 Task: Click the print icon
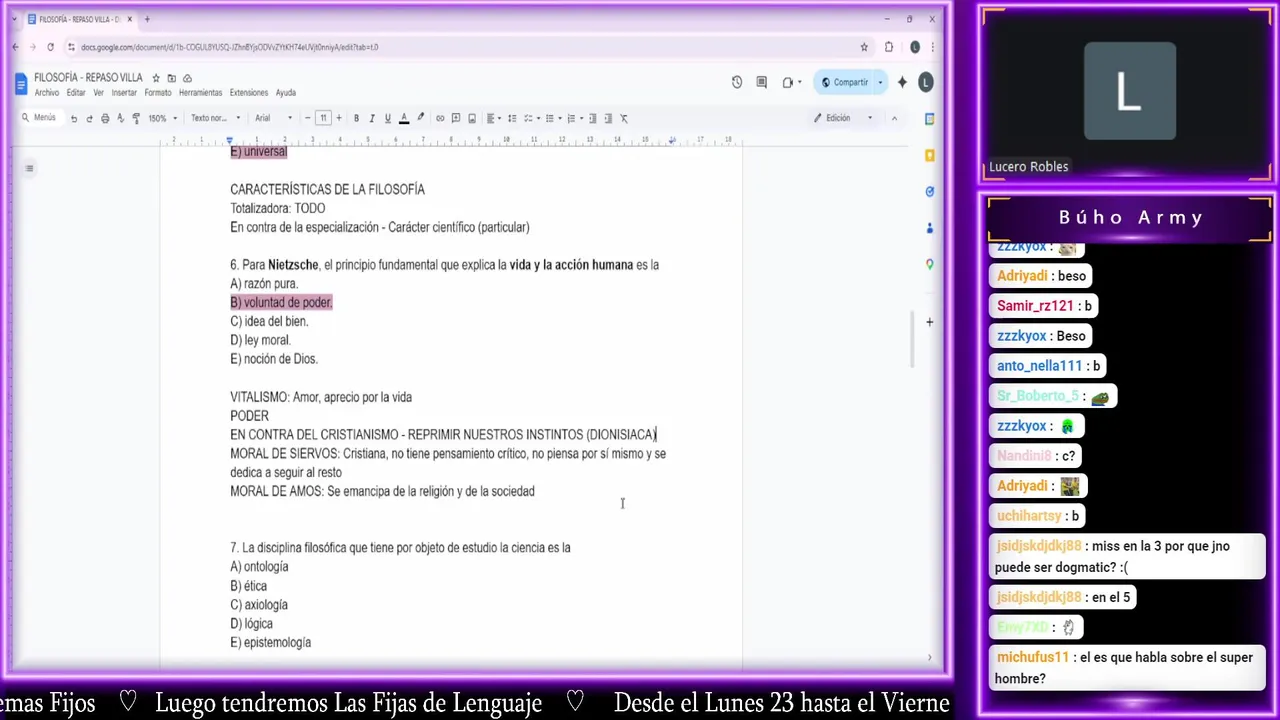[105, 118]
